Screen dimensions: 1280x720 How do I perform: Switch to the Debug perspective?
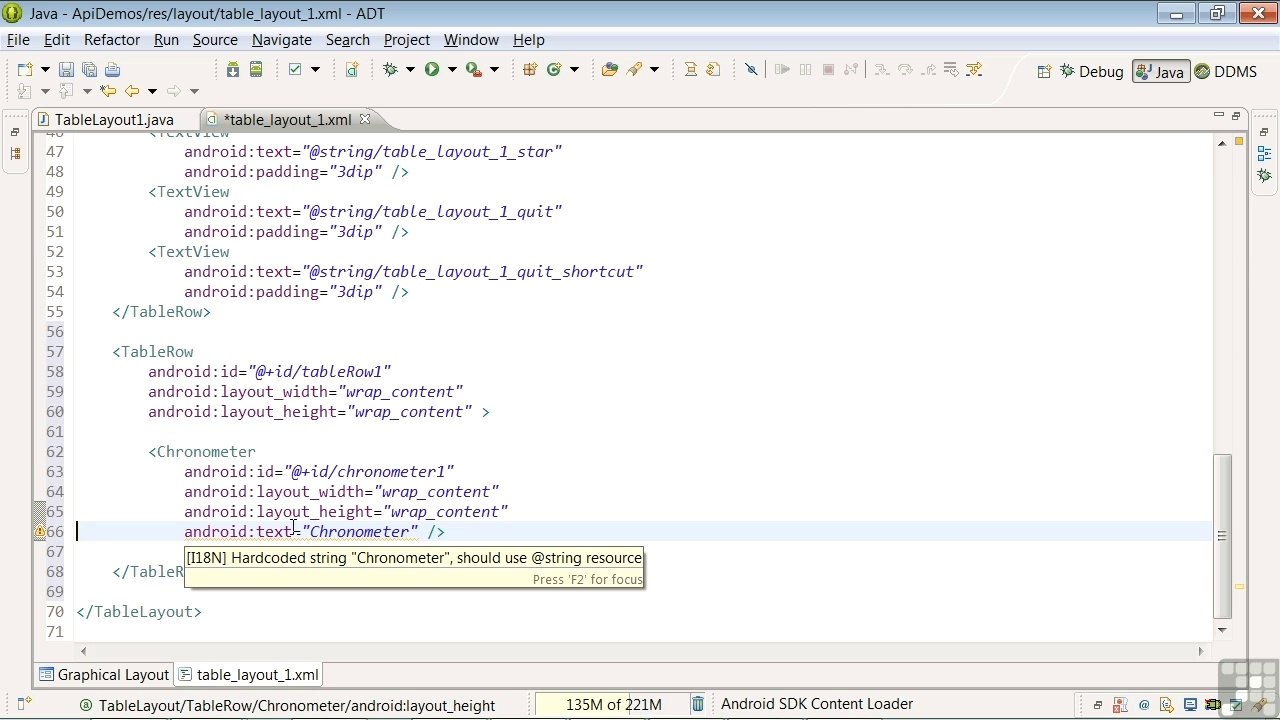click(1092, 71)
